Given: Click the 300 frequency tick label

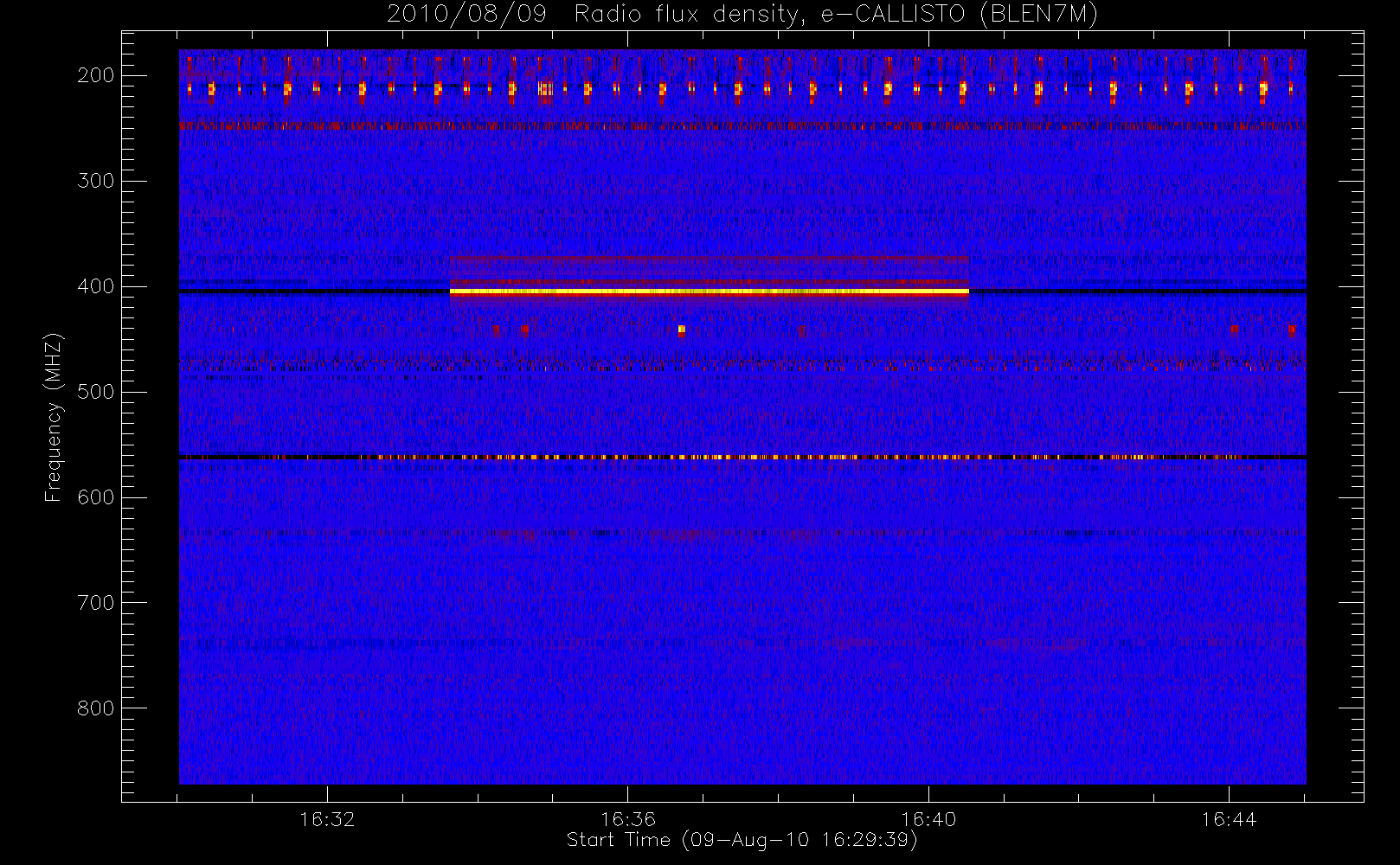Looking at the screenshot, I should pos(95,181).
